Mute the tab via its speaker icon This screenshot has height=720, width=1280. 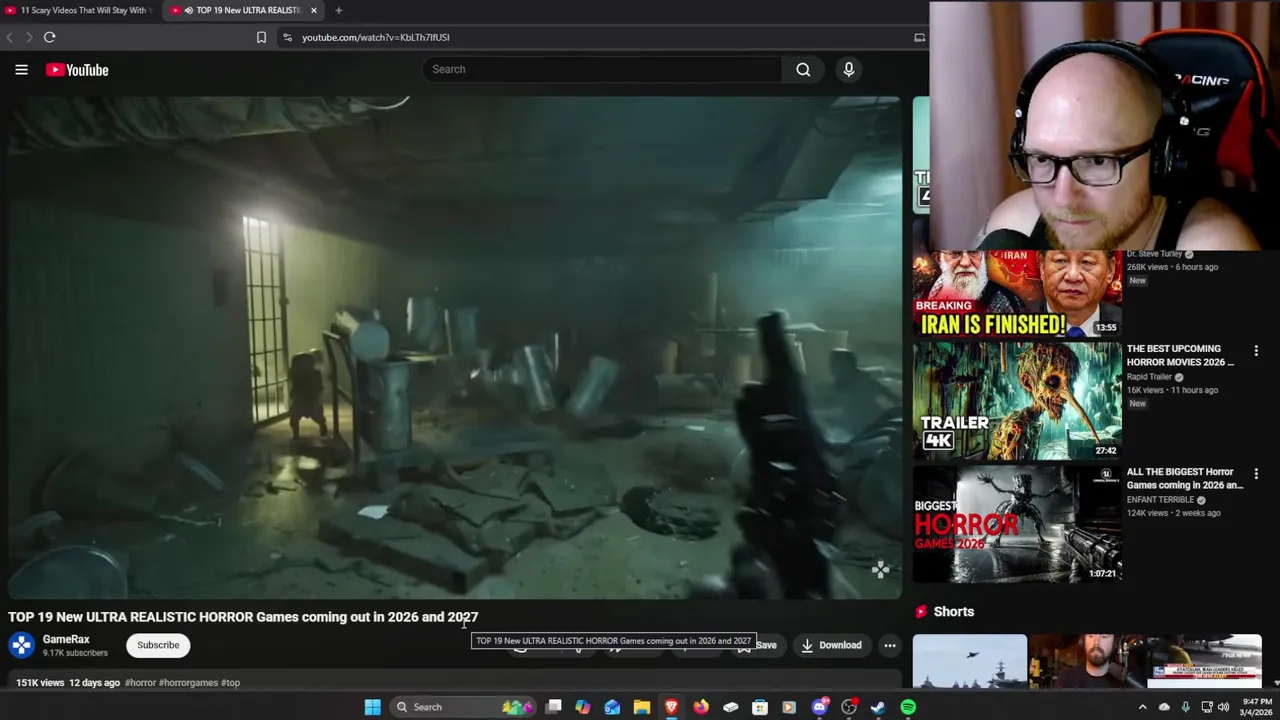188,10
